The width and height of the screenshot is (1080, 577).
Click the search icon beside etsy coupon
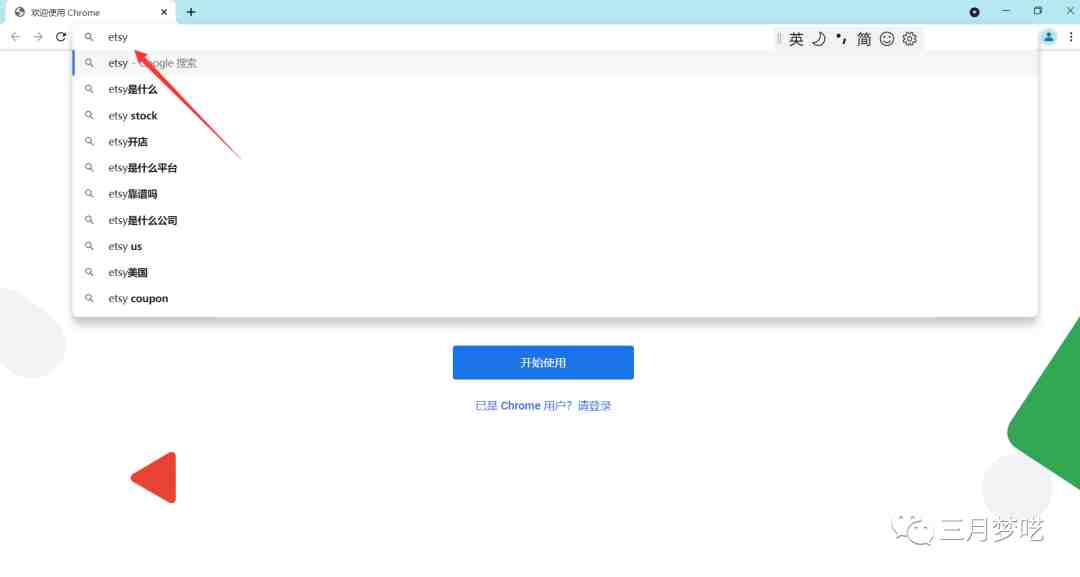click(89, 298)
